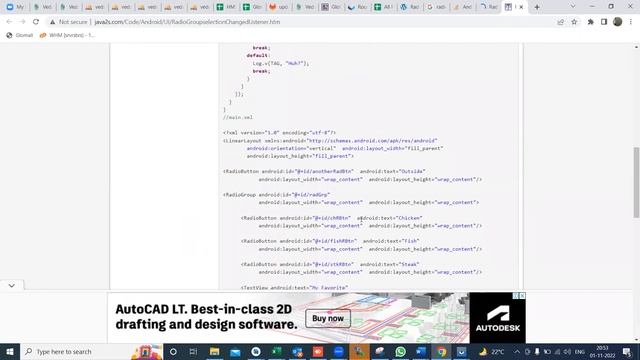Open the volume control in tray
The width and height of the screenshot is (640, 360).
pos(567,352)
